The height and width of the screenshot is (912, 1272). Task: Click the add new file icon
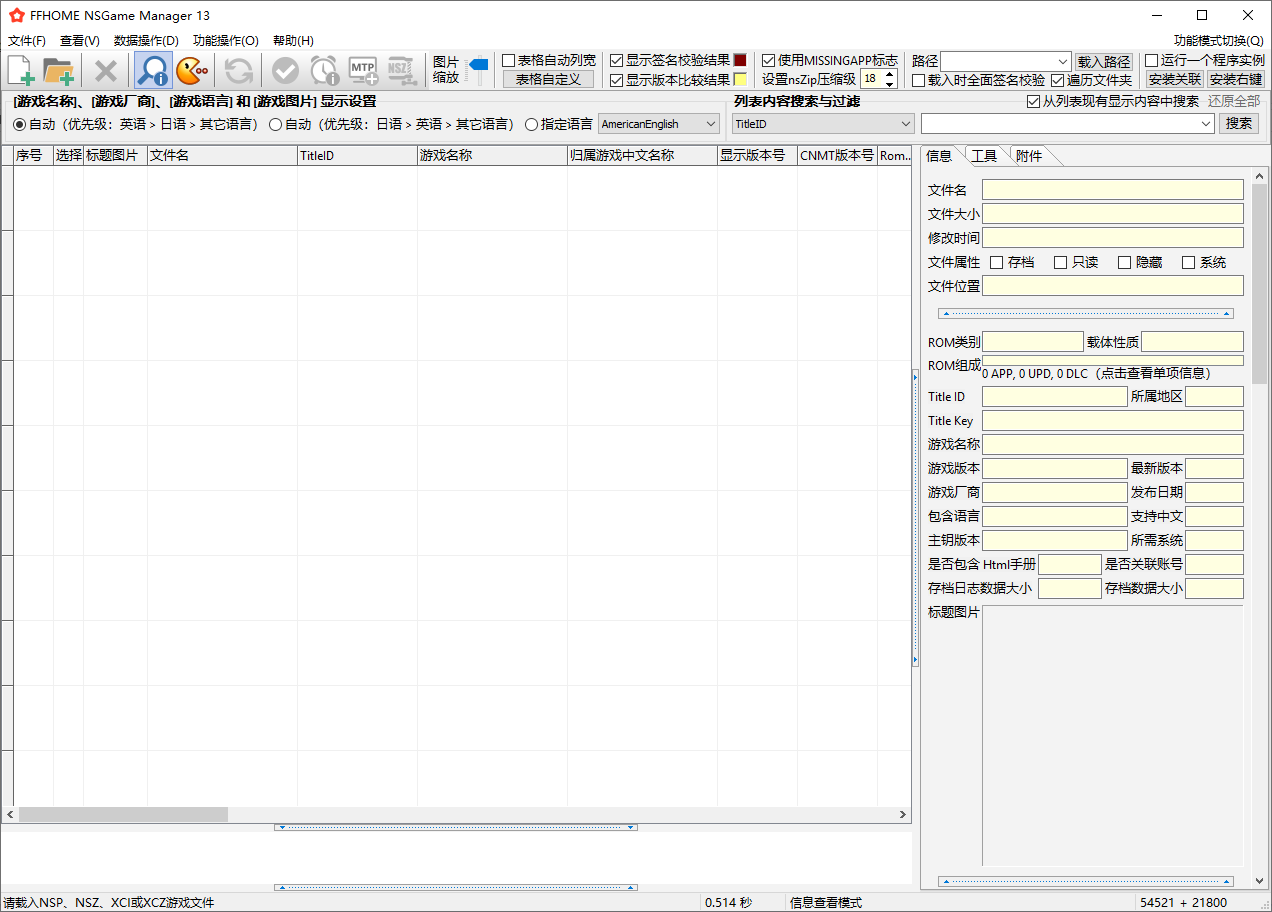[21, 70]
